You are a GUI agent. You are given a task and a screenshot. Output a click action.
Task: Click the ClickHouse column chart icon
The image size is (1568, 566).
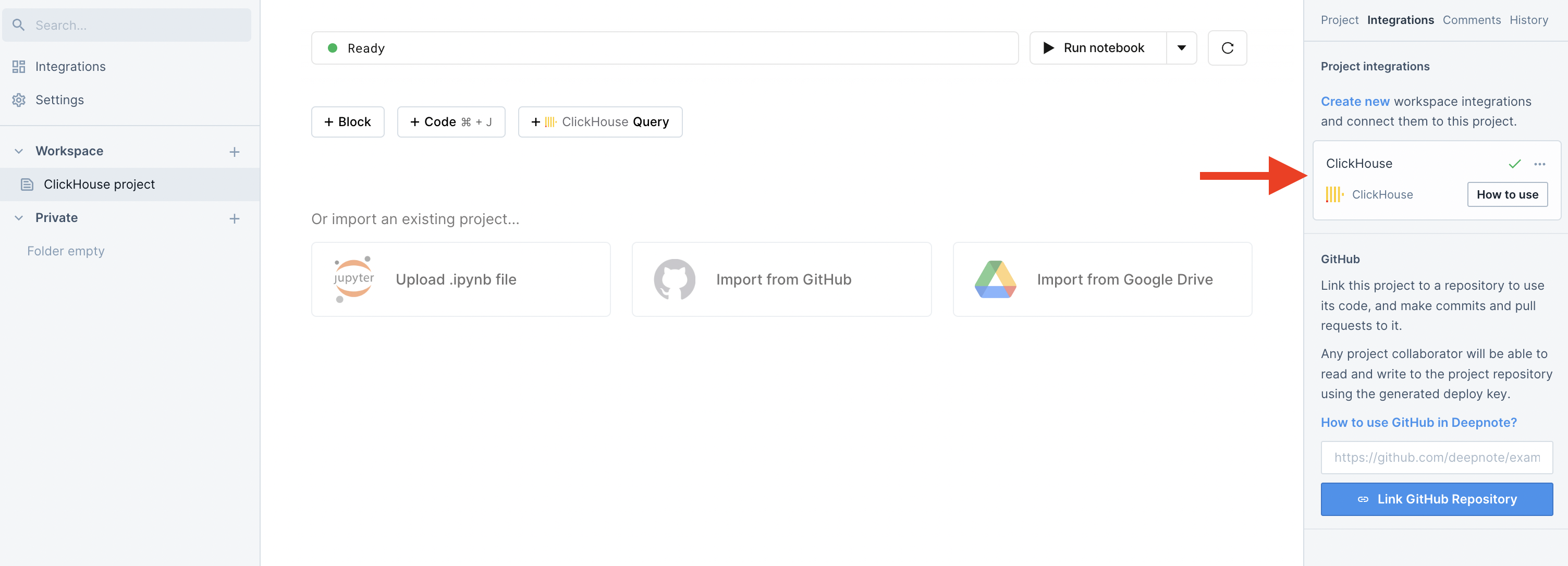point(1335,194)
